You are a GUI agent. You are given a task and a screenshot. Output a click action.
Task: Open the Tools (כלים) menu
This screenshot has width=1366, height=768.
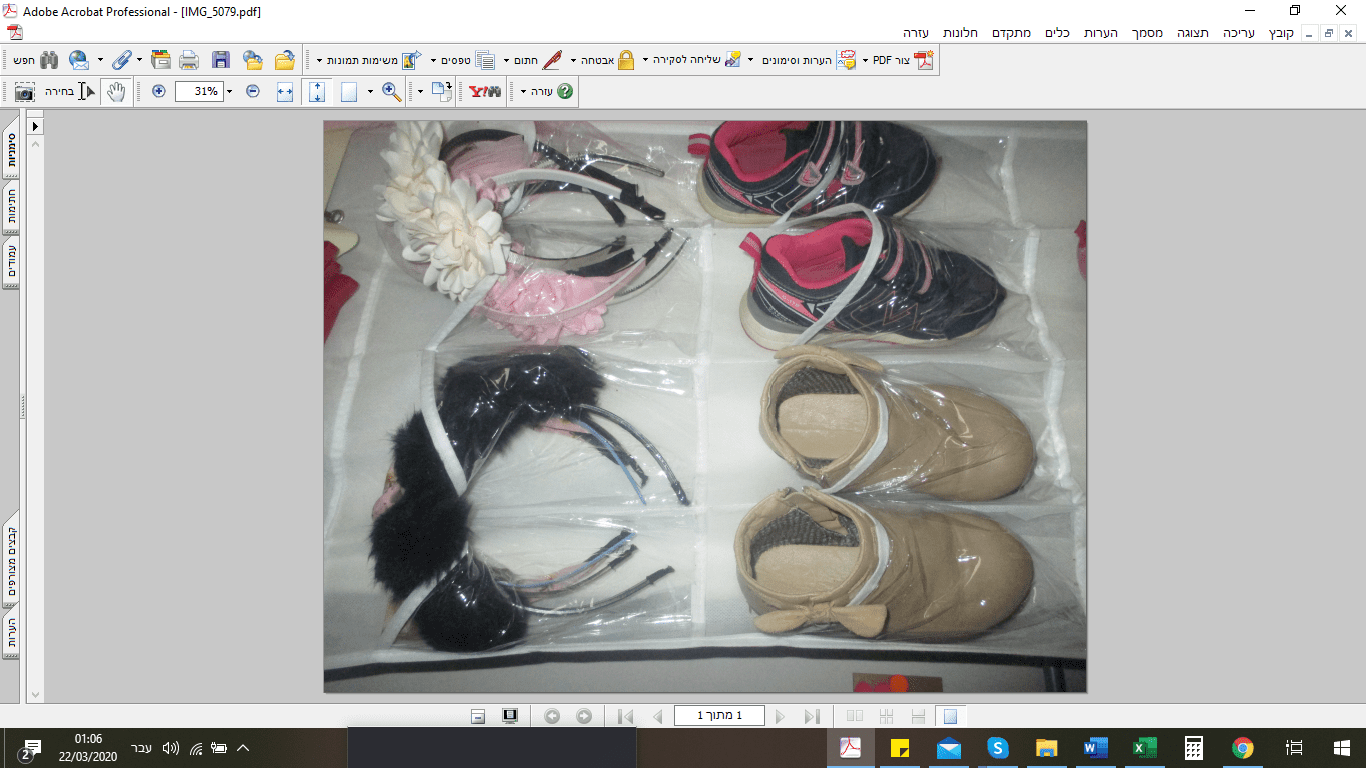1057,33
